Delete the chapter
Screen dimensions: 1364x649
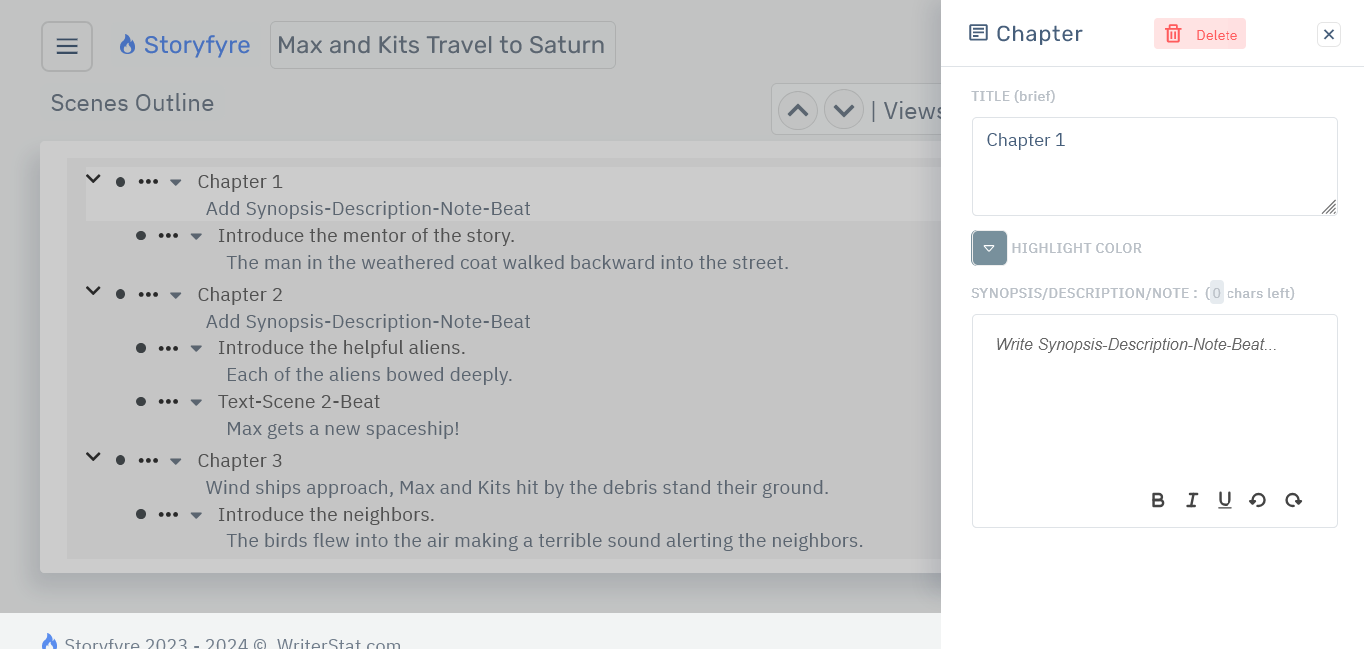[x=1199, y=34]
